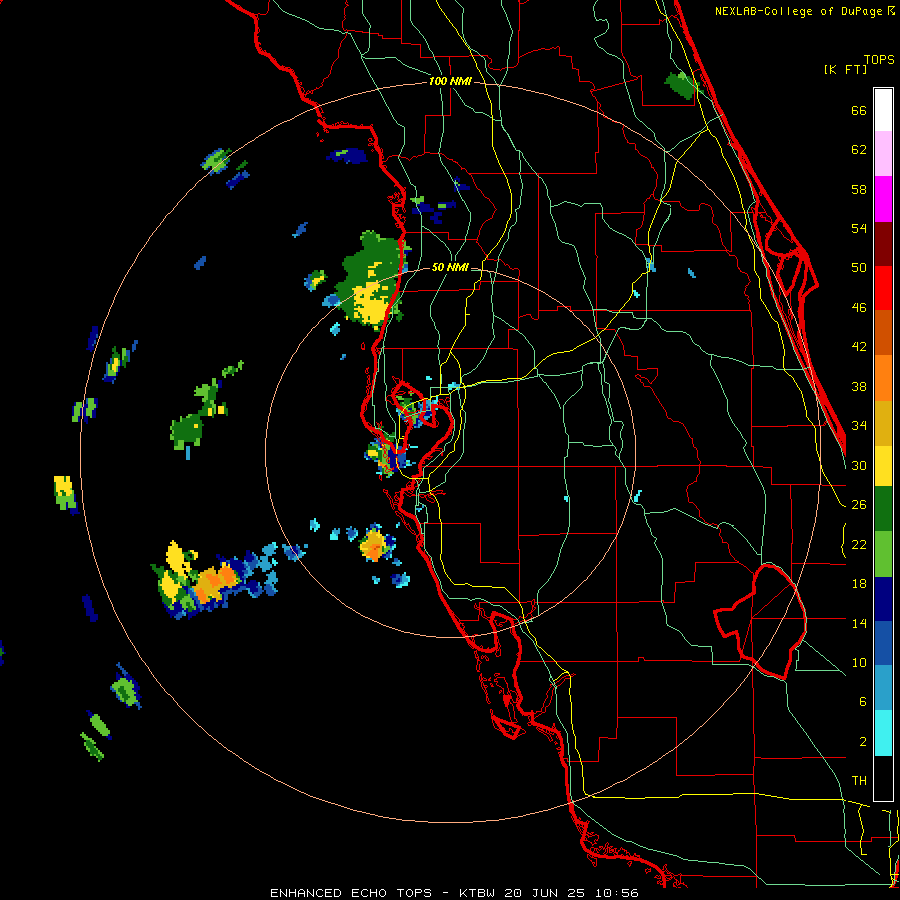Click the "46" legend value

click(859, 308)
